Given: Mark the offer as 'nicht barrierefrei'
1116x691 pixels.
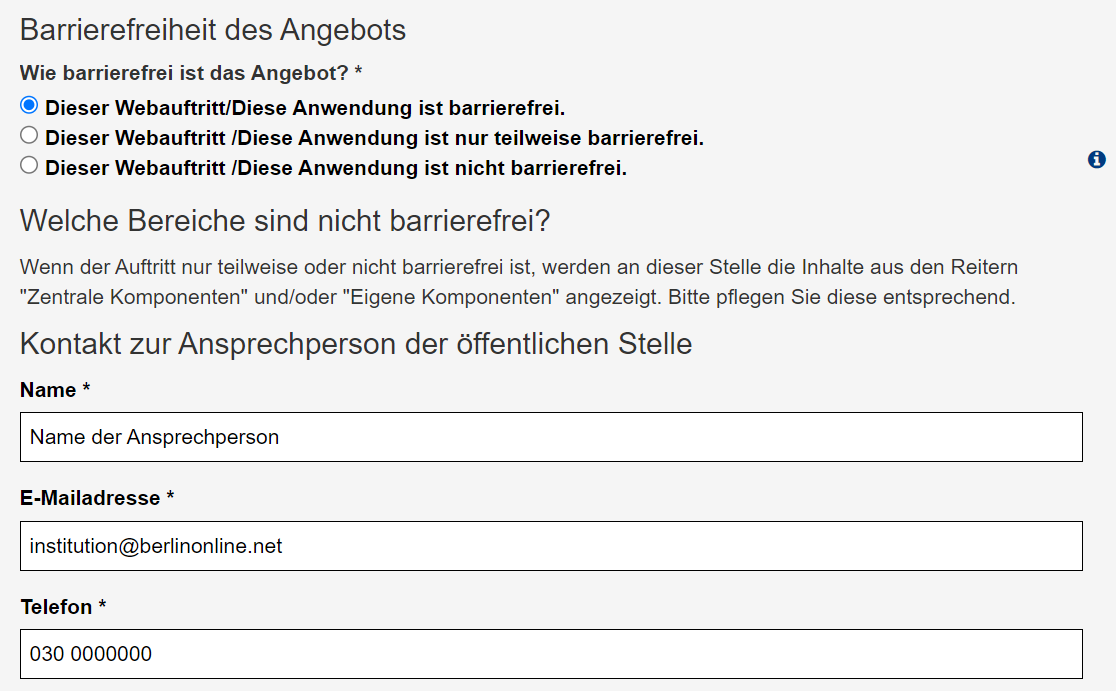Looking at the screenshot, I should [27, 165].
